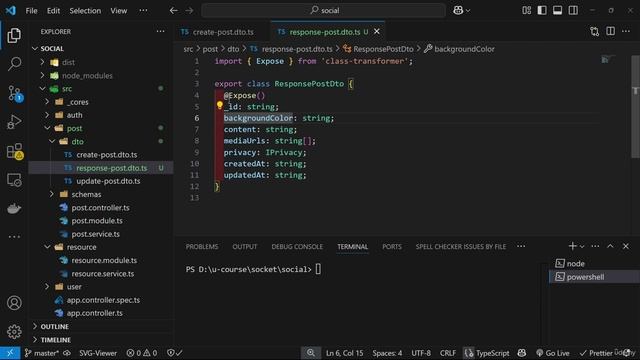Switch to the DEBUG CONSOLE tab
The width and height of the screenshot is (640, 360).
point(297,247)
